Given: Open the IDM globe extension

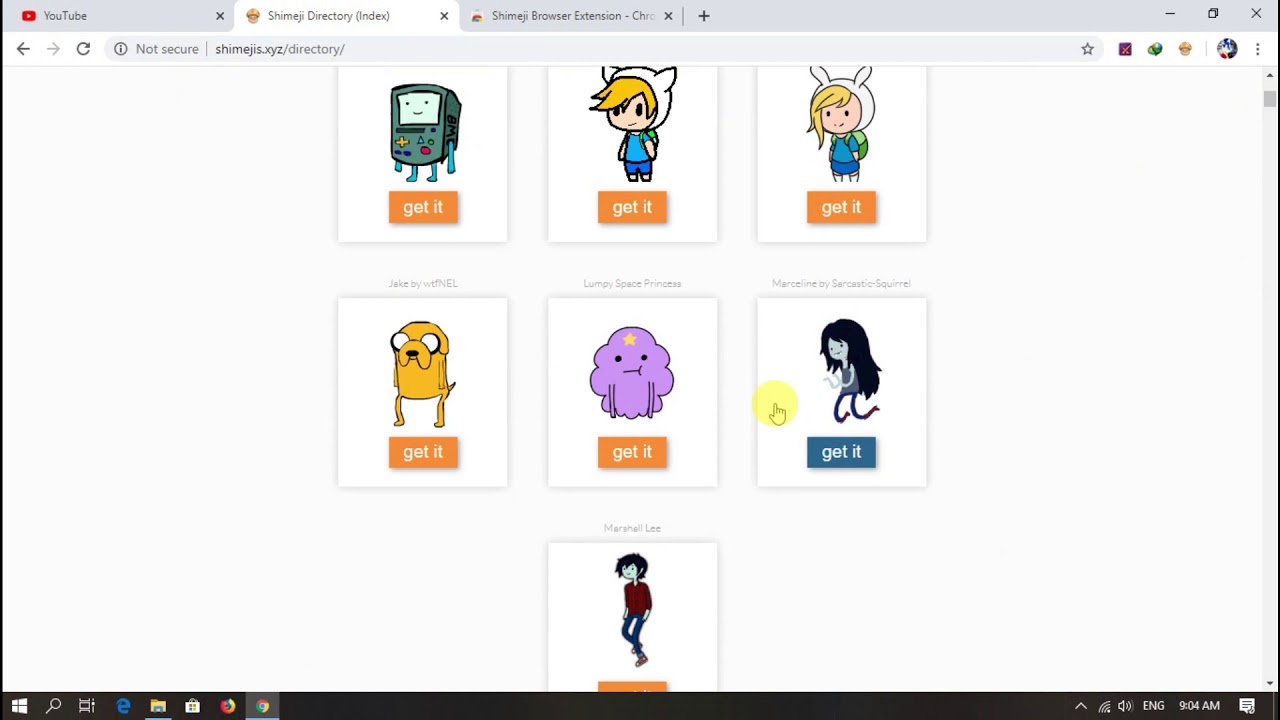Looking at the screenshot, I should pyautogui.click(x=1155, y=49).
